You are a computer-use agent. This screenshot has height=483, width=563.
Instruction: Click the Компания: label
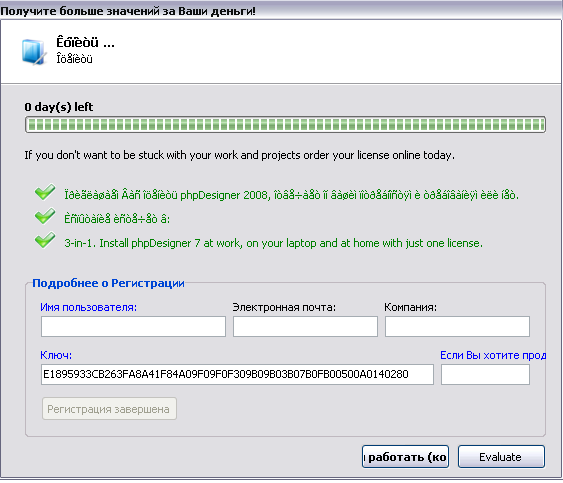click(410, 307)
